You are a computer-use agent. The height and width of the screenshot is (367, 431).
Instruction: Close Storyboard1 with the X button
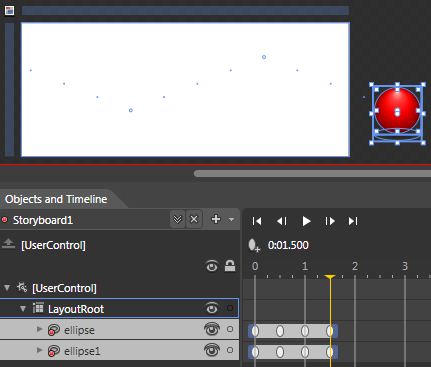(x=194, y=219)
